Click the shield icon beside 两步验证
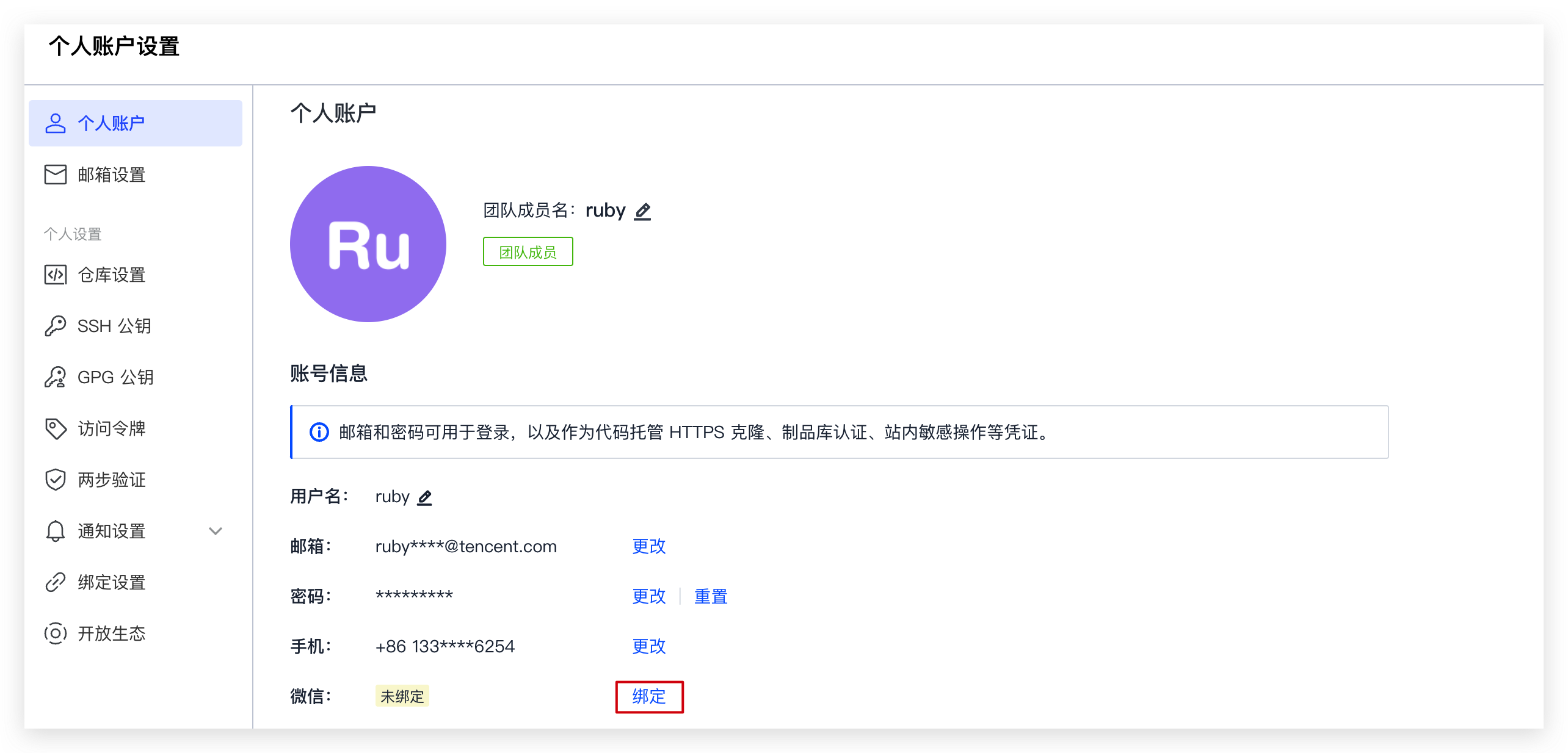Screen dimensions: 1568x753 (x=56, y=480)
